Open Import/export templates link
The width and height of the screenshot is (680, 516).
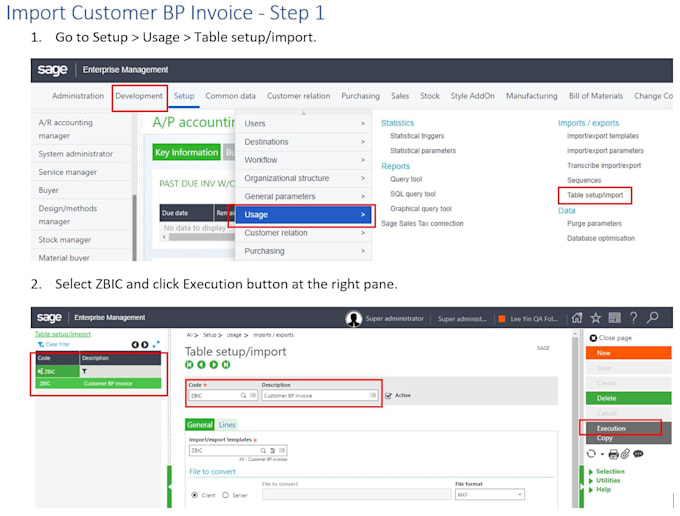point(603,136)
